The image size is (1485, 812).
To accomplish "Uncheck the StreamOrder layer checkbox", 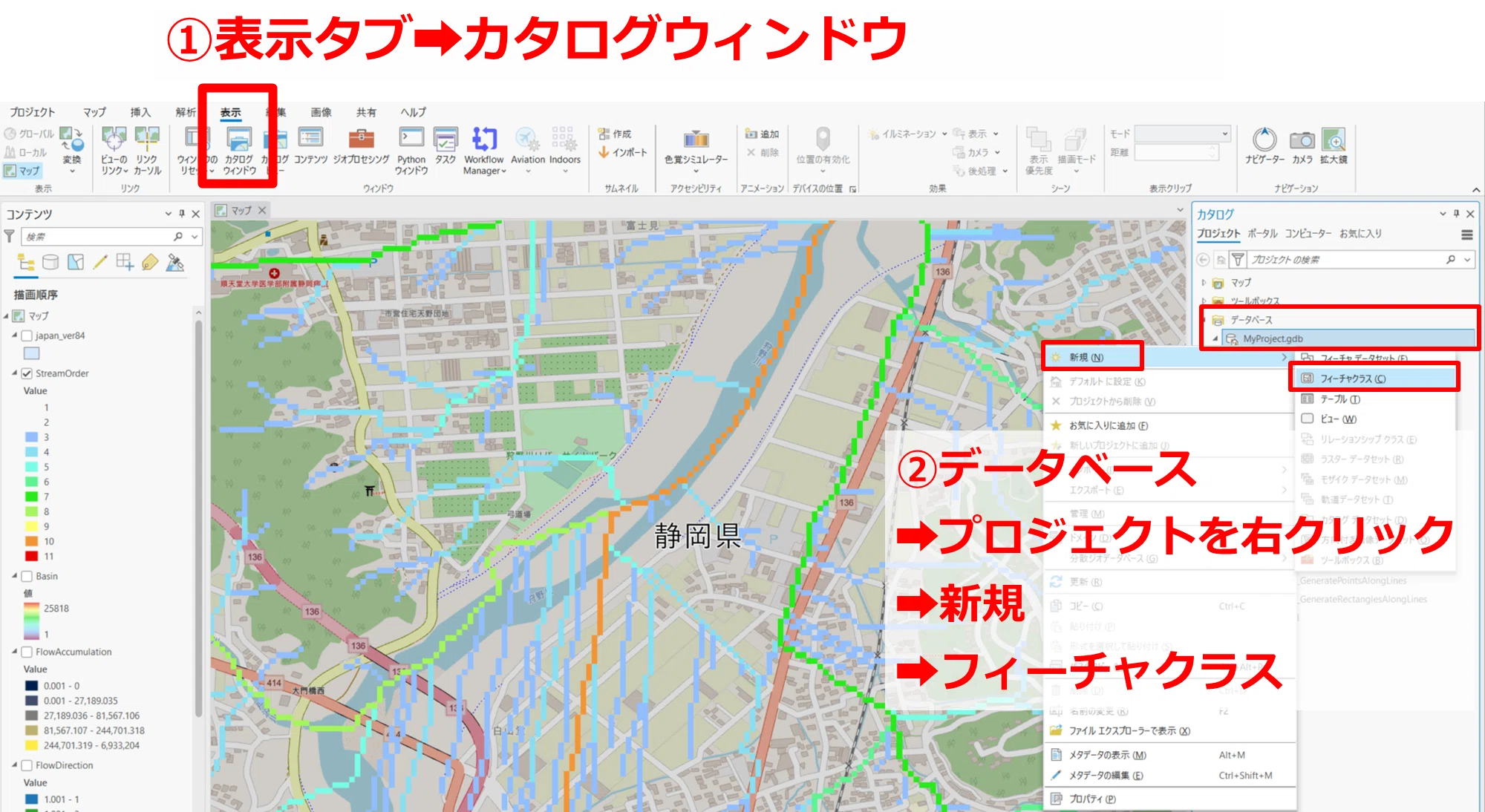I will click(27, 373).
